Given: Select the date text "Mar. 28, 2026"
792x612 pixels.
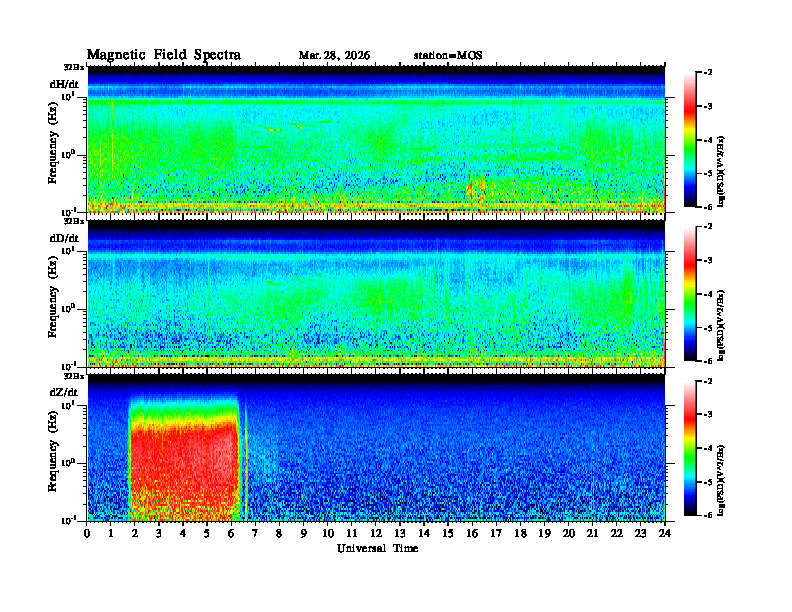Looking at the screenshot, I should (x=334, y=56).
